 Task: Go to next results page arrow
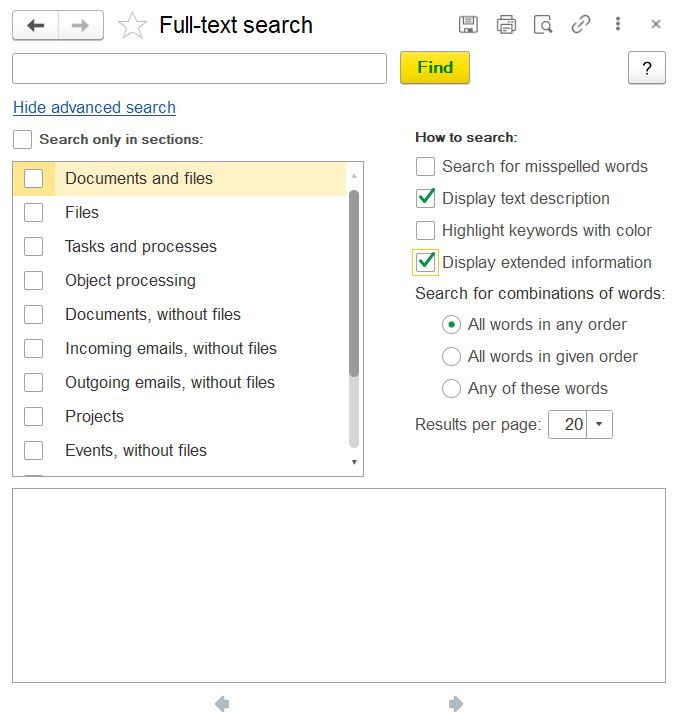(456, 704)
